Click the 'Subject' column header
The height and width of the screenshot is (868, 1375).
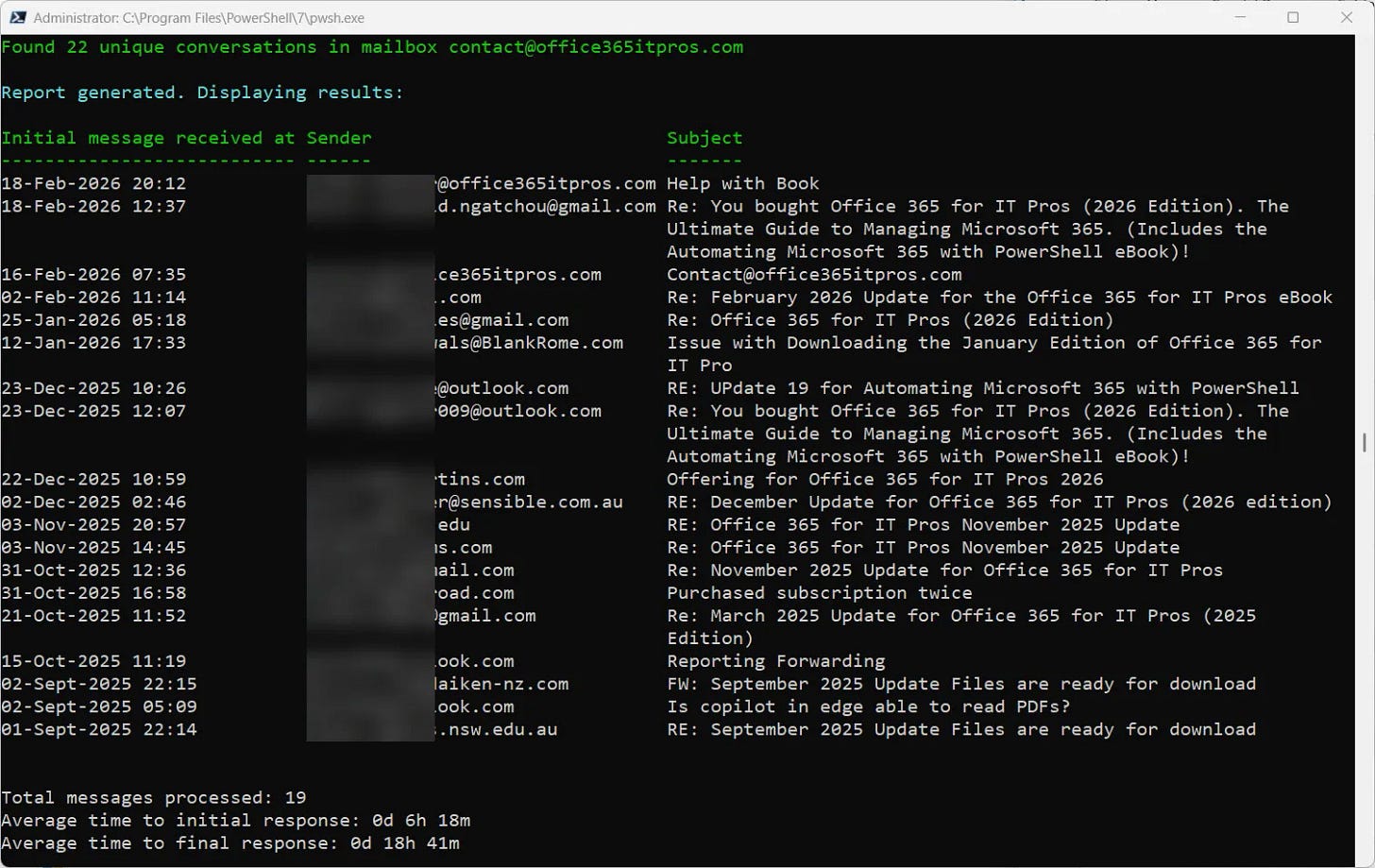(x=704, y=138)
